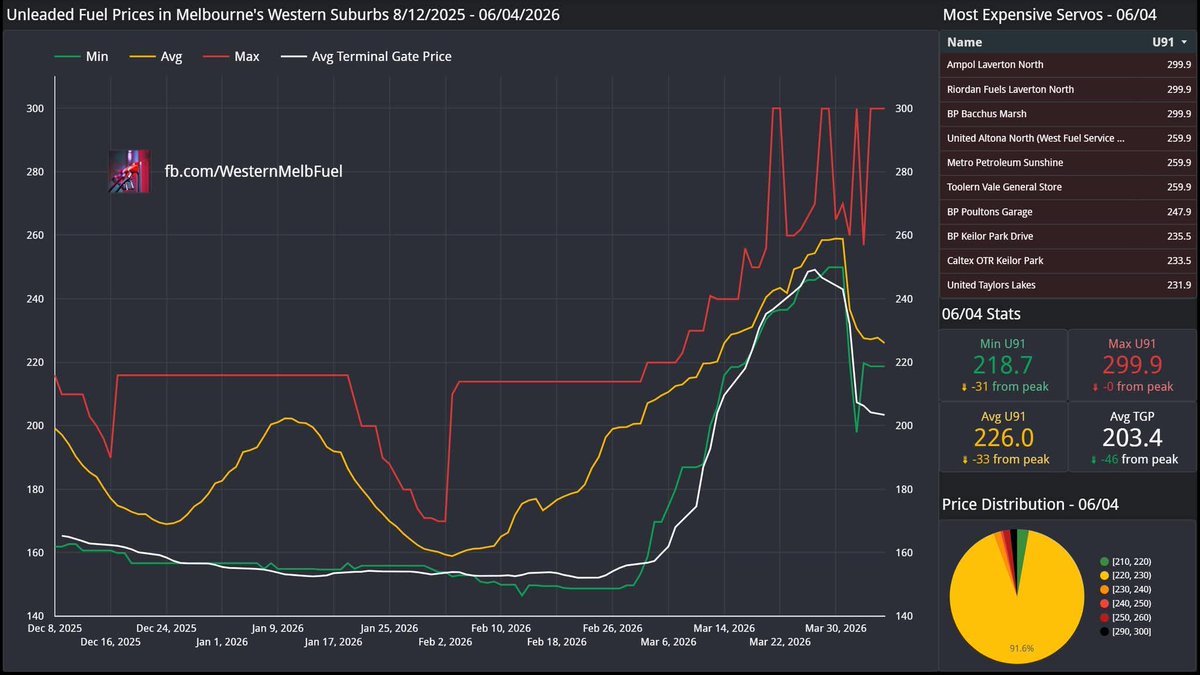Click the Dec 8, 2025 axis label
1200x675 pixels.
[x=55, y=629]
